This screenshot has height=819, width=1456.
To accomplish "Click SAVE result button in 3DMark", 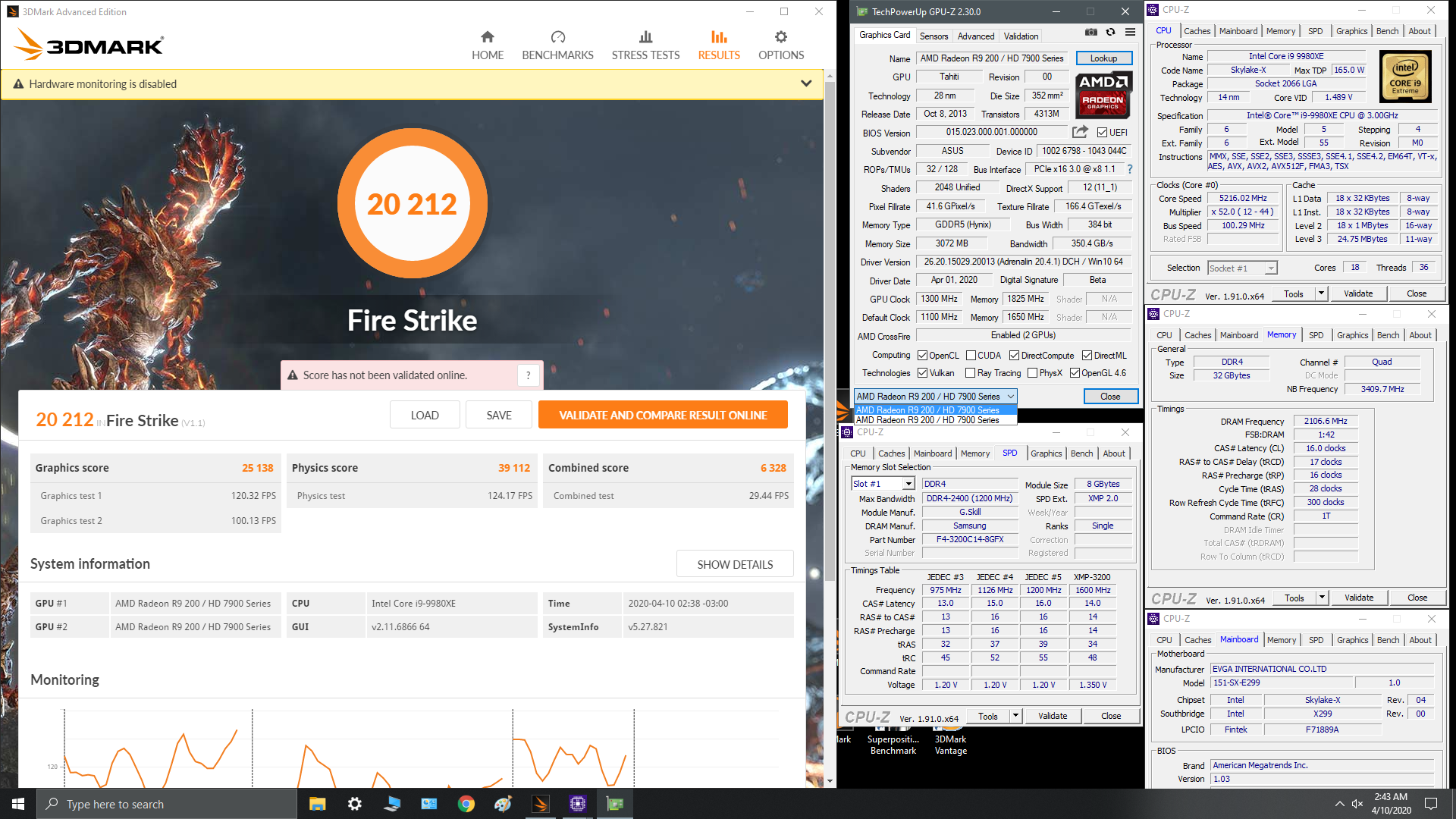I will tap(499, 415).
